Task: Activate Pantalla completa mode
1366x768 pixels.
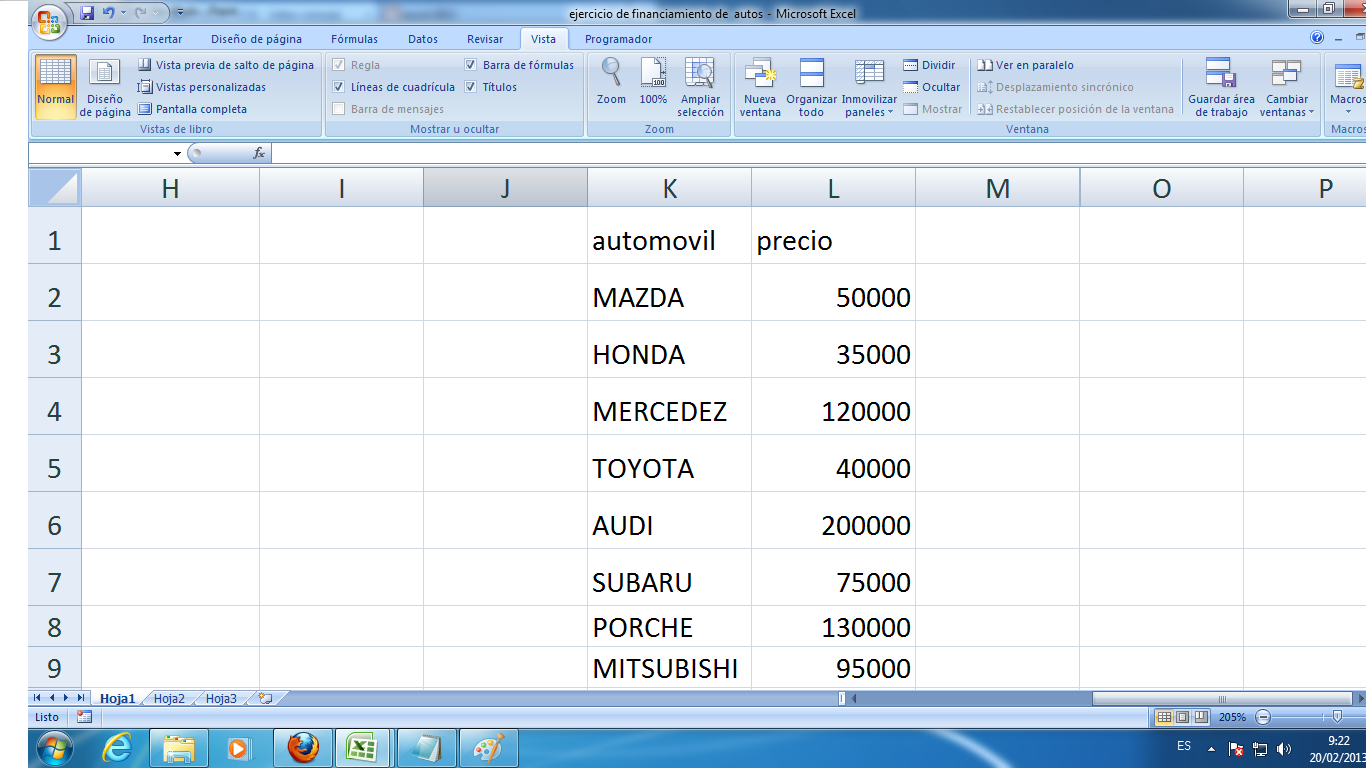Action: click(200, 108)
